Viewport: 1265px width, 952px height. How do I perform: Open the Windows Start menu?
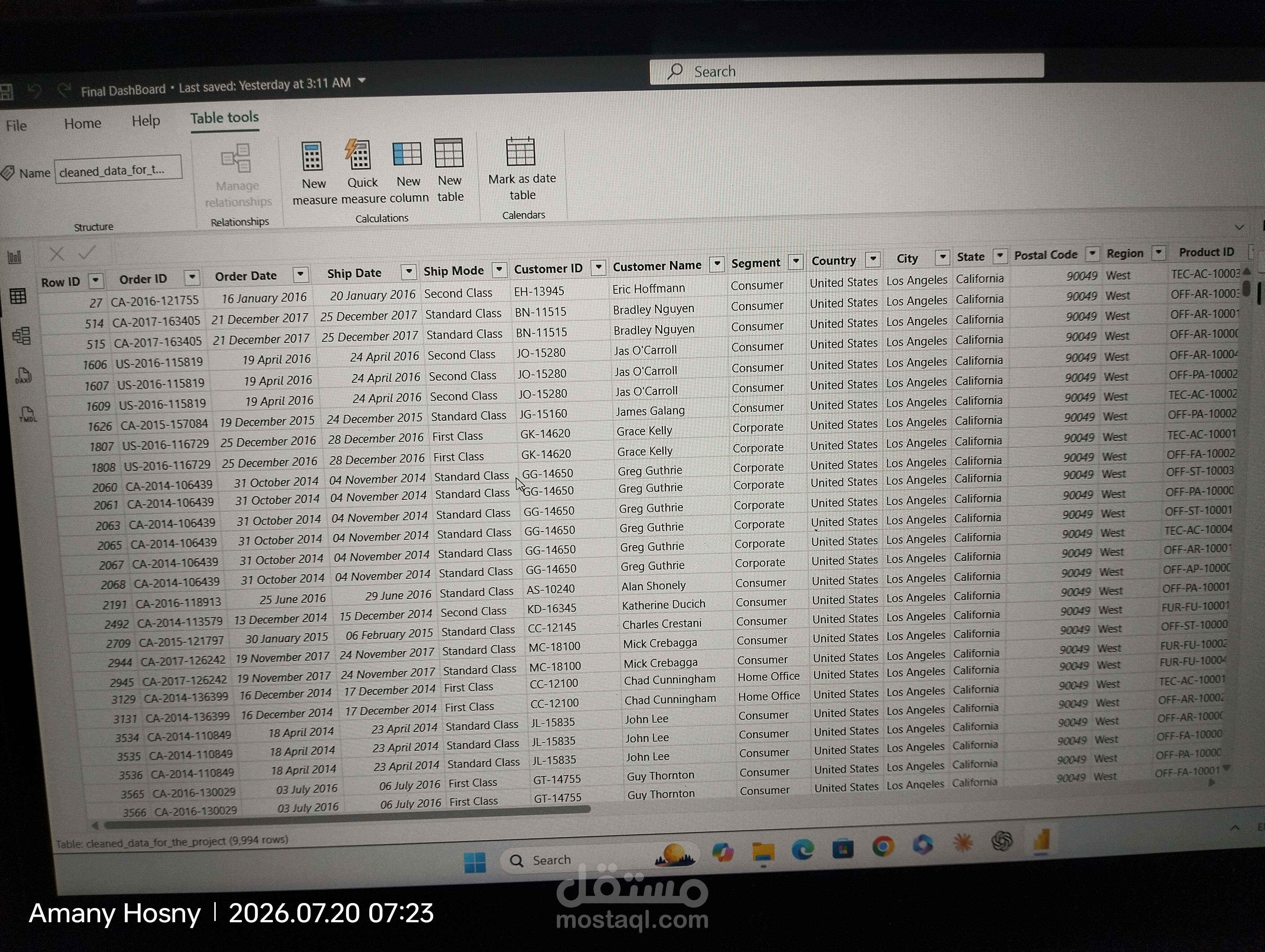[x=475, y=862]
